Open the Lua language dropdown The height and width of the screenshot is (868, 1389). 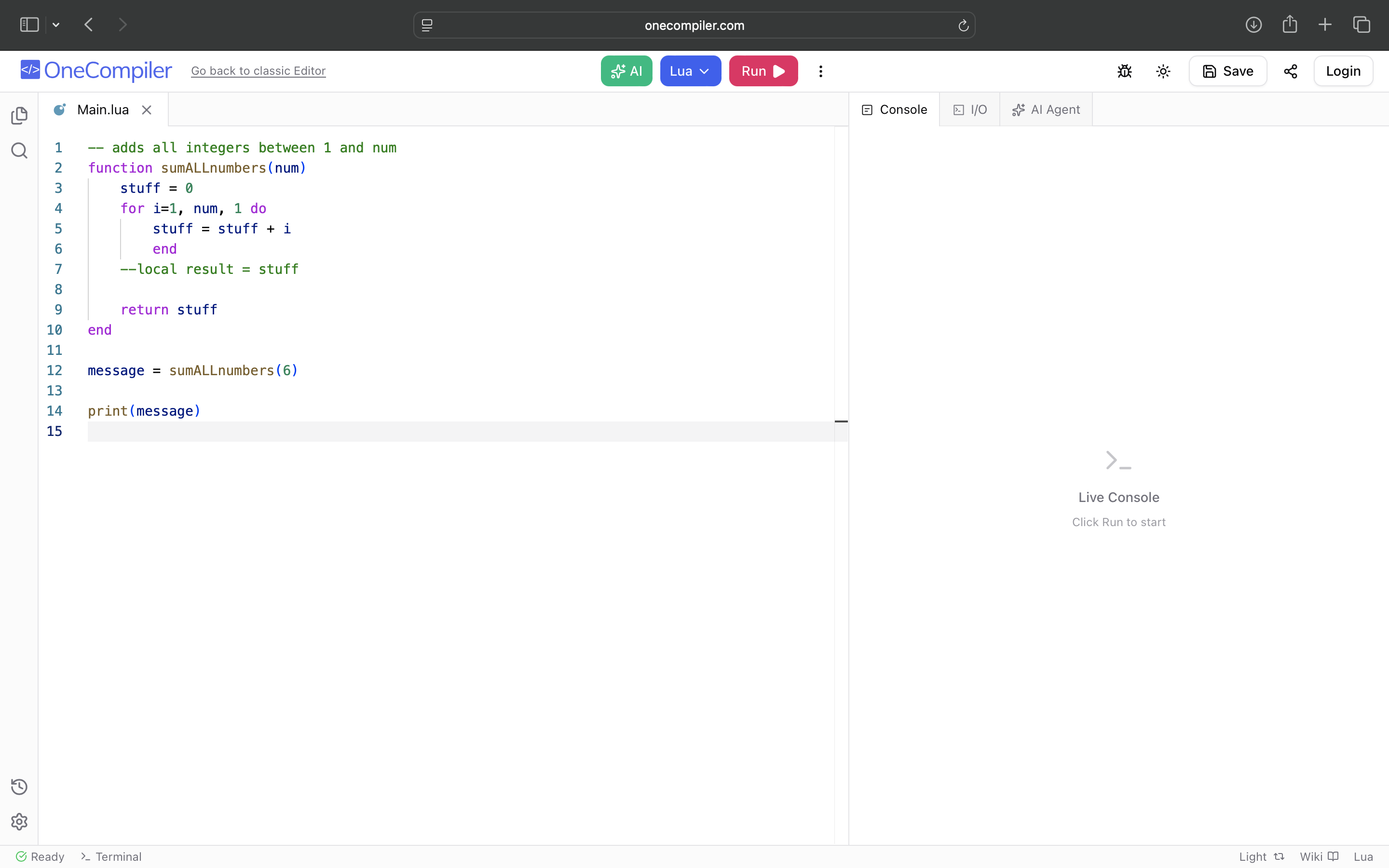tap(691, 71)
